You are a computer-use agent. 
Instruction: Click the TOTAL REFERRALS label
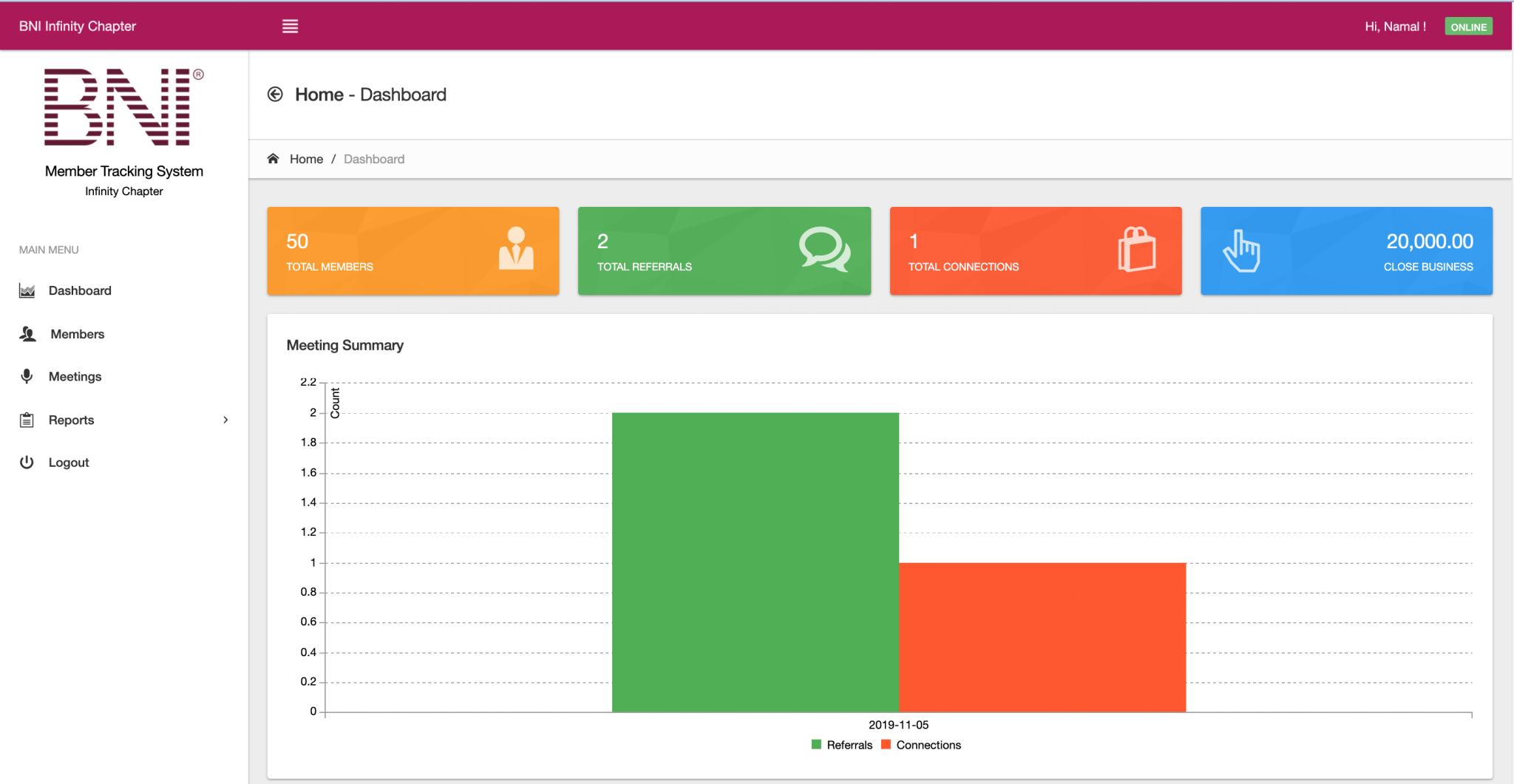645,267
